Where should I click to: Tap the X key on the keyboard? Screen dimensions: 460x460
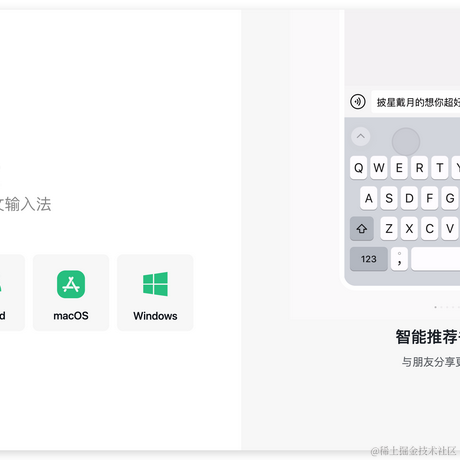409,229
